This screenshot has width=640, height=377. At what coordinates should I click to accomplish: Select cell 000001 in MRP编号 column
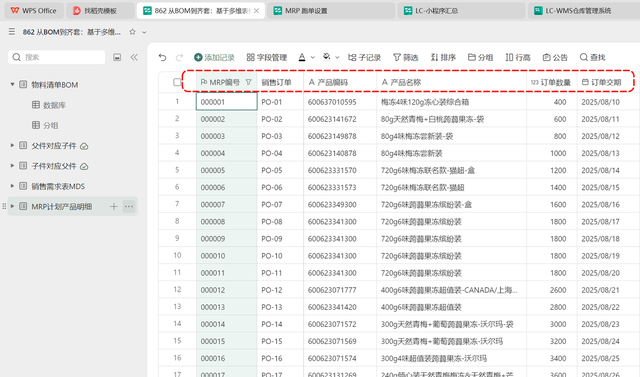coord(227,102)
